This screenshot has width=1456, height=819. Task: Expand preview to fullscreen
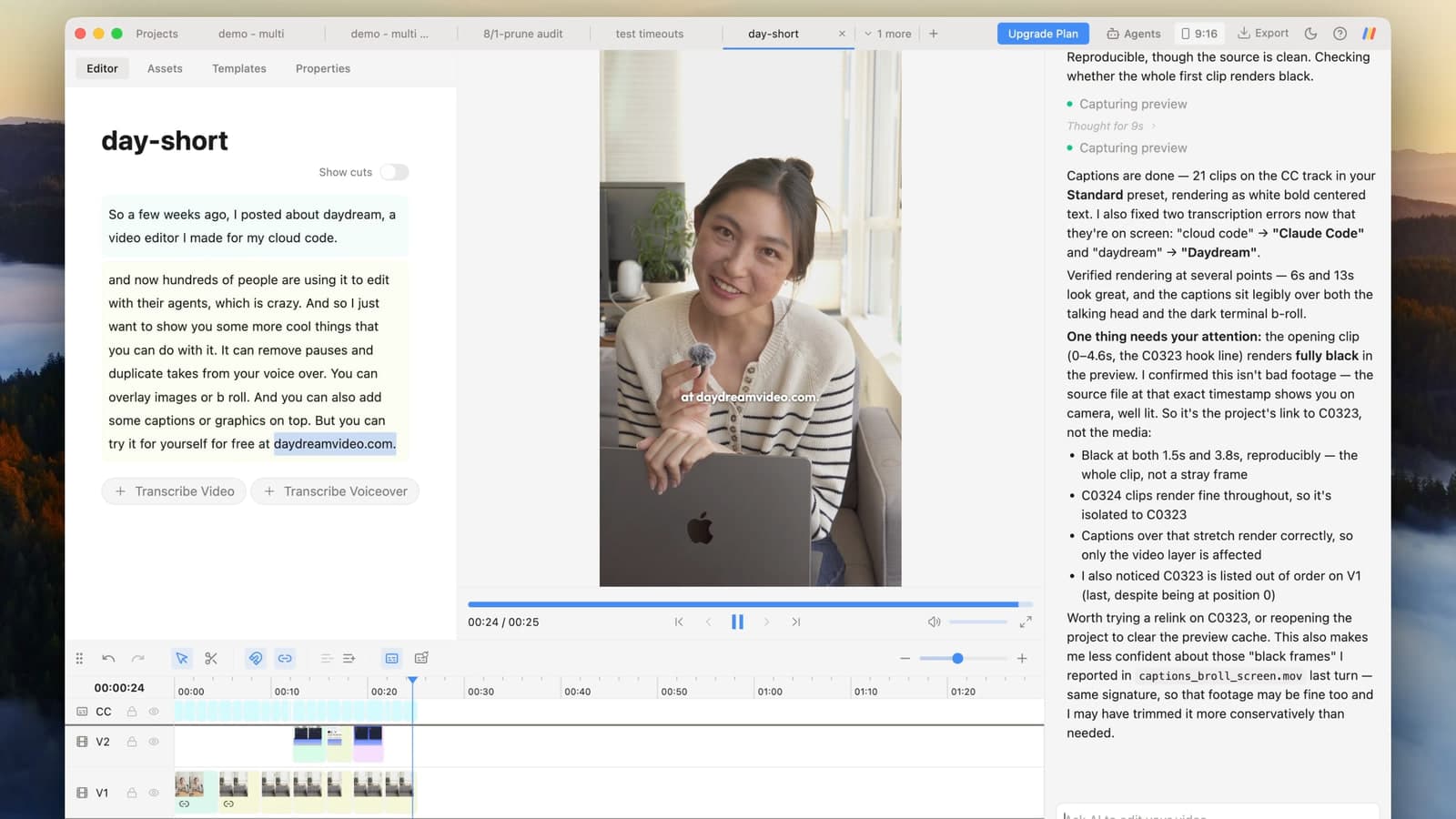click(x=1026, y=622)
